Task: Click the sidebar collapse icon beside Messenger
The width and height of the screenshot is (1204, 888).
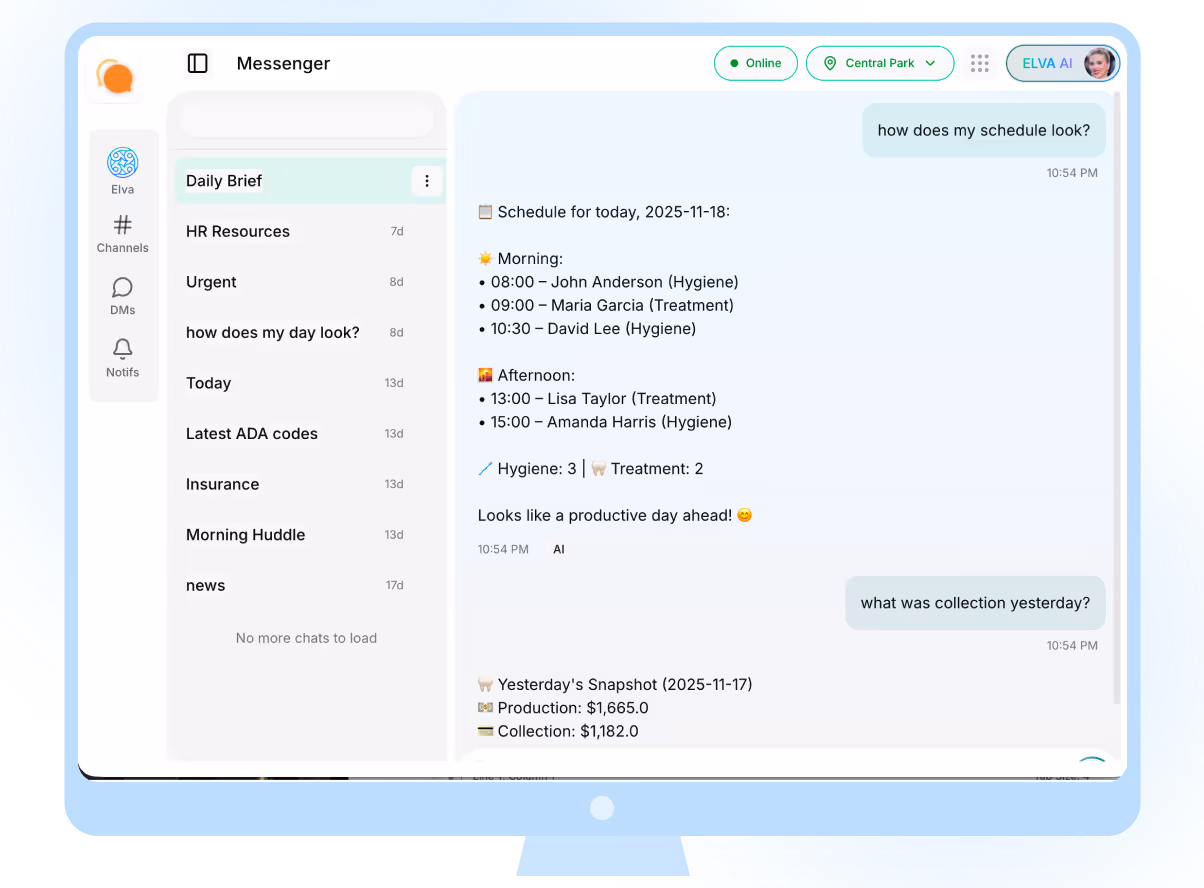Action: click(197, 63)
